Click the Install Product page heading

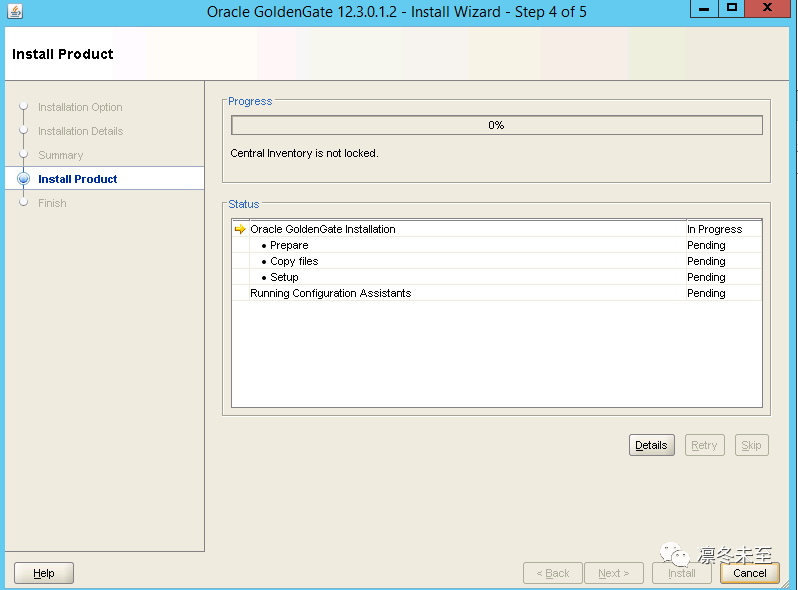pos(63,54)
